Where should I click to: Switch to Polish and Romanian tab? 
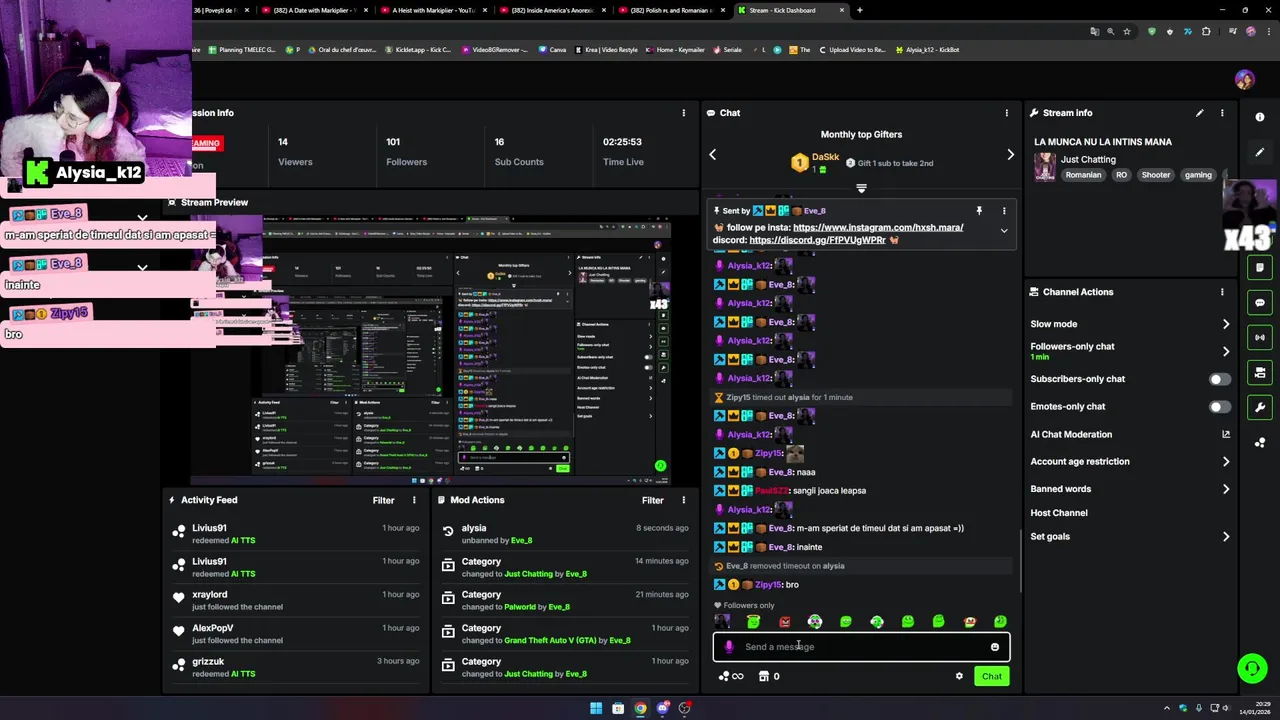(670, 10)
